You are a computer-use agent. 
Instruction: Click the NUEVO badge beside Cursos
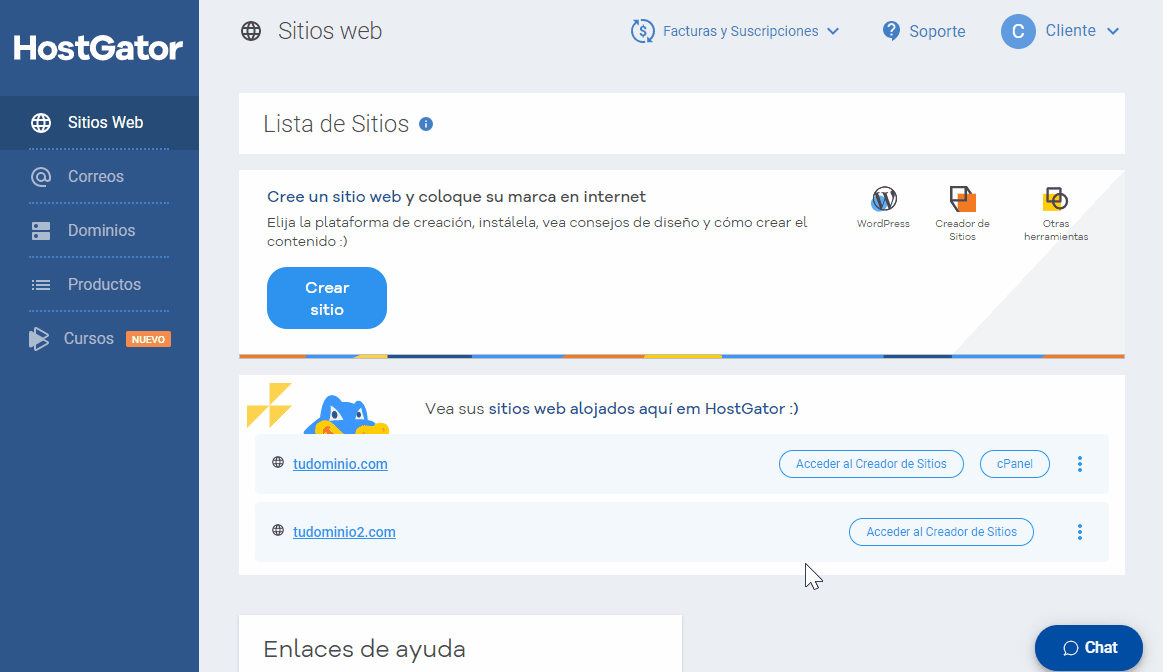[x=148, y=339]
